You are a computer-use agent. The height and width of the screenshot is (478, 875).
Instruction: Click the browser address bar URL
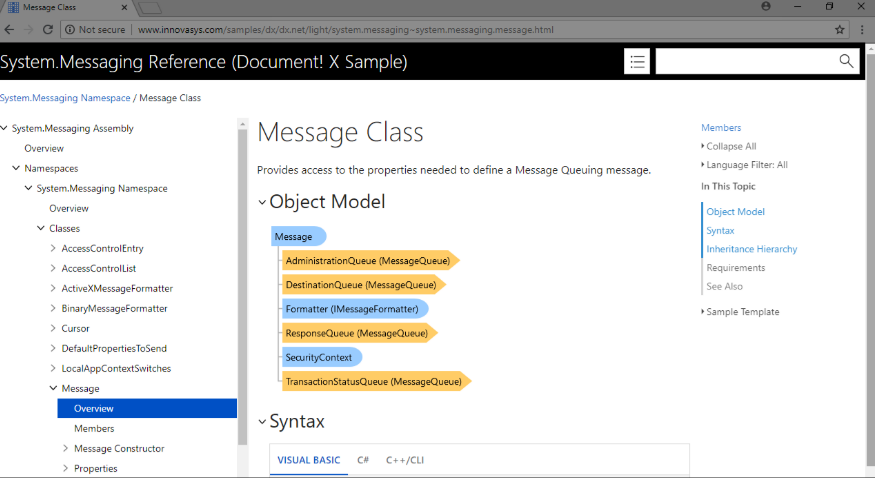(346, 30)
